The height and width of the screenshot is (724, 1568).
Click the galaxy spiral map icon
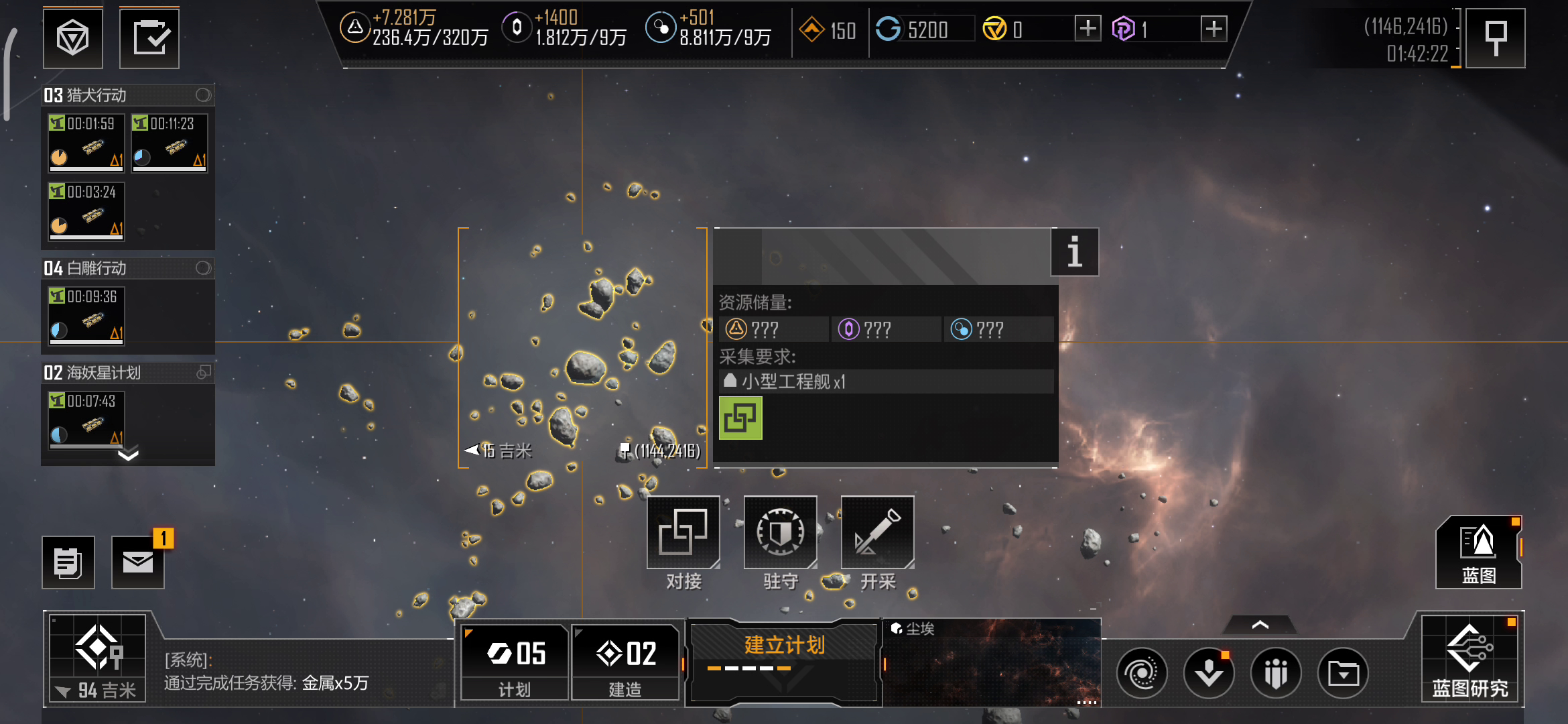pyautogui.click(x=1142, y=672)
